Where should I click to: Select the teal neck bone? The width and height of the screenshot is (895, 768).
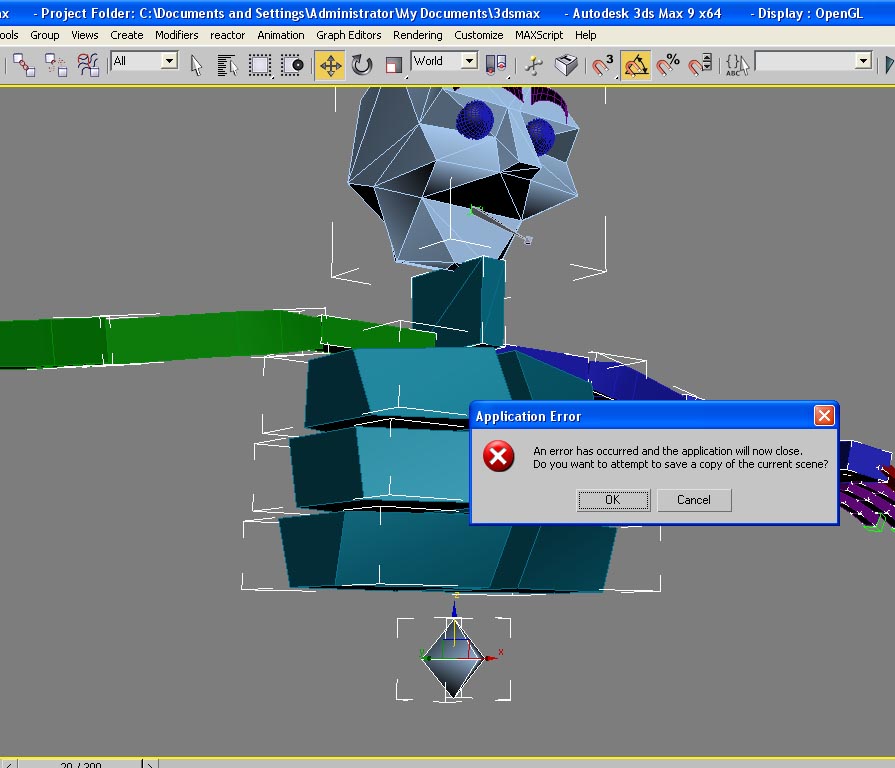coord(458,302)
